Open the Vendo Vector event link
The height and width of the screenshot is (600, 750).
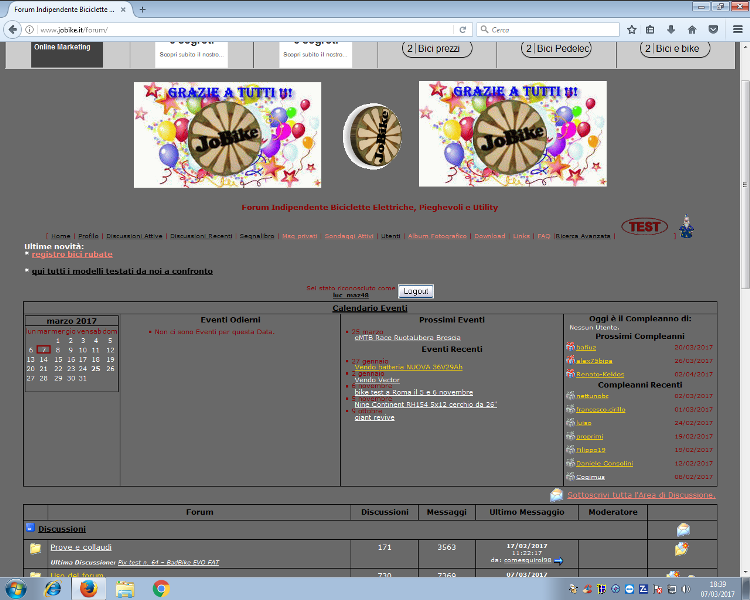pos(377,380)
